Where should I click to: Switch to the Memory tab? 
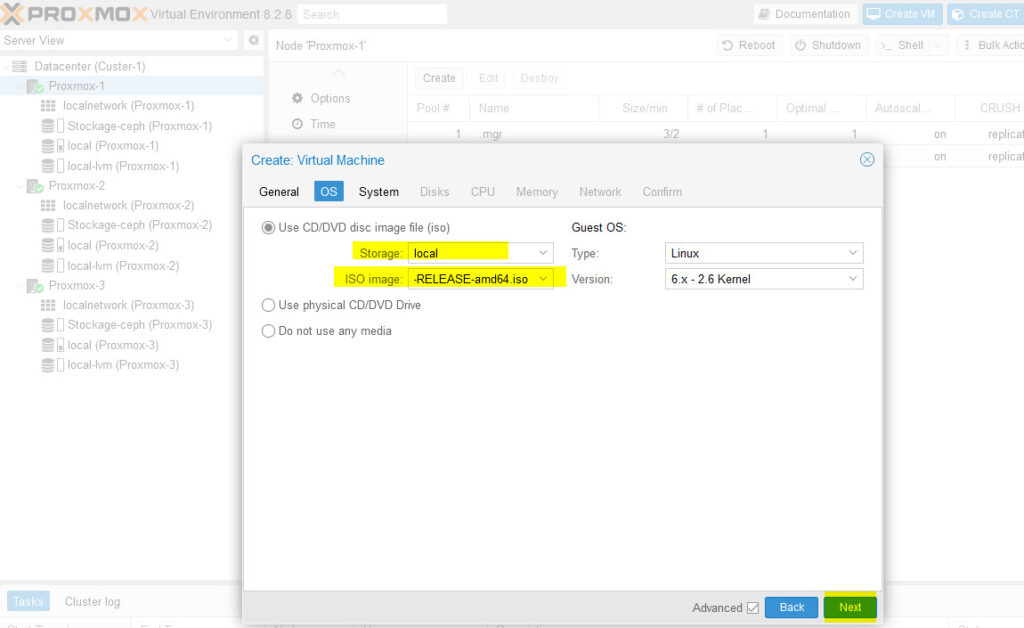[537, 192]
